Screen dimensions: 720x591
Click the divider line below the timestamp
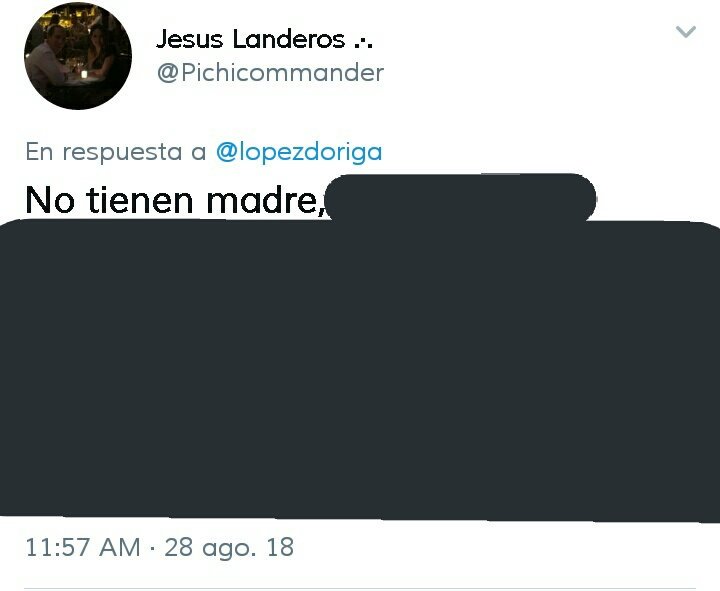point(360,588)
